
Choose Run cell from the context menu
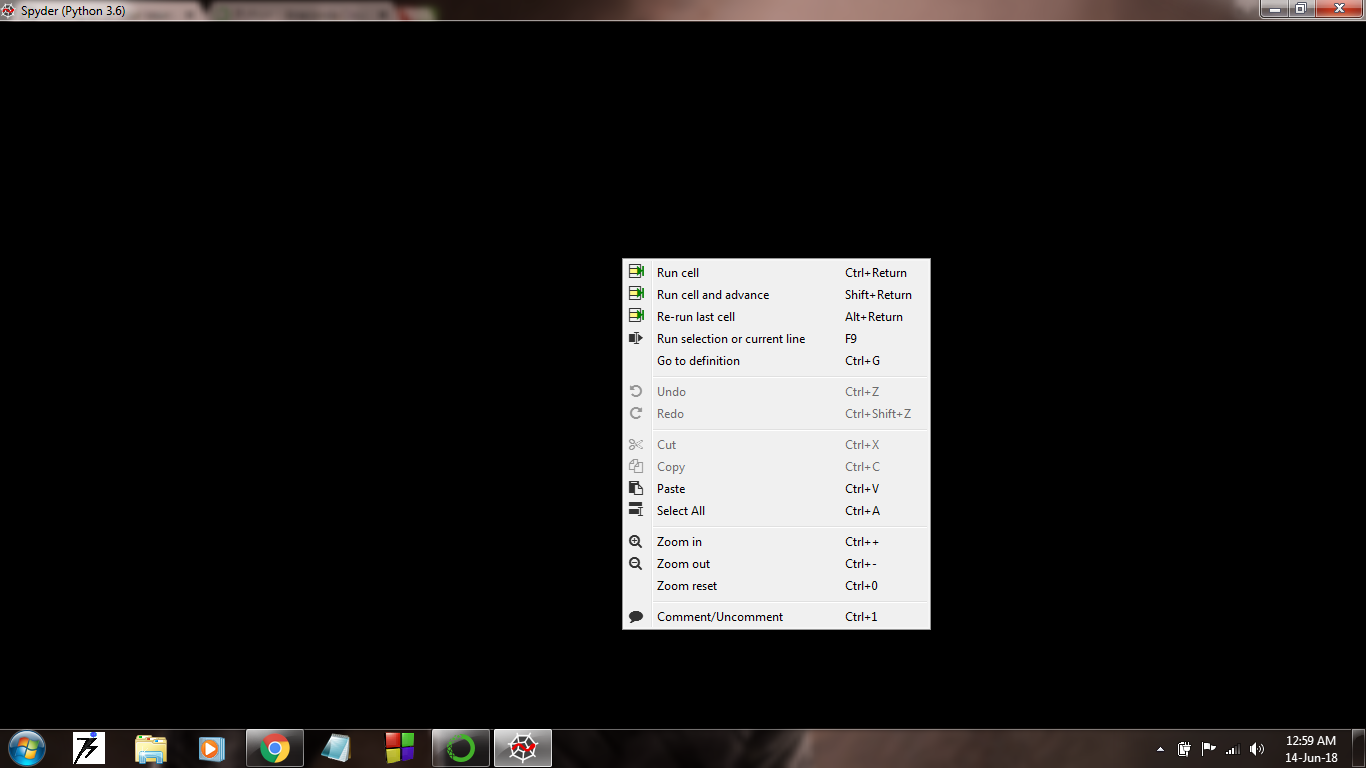point(776,272)
